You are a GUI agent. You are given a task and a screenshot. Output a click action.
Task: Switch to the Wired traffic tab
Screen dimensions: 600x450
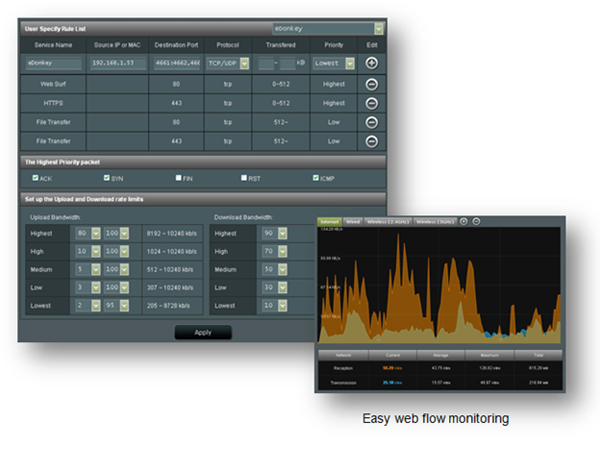pos(353,221)
